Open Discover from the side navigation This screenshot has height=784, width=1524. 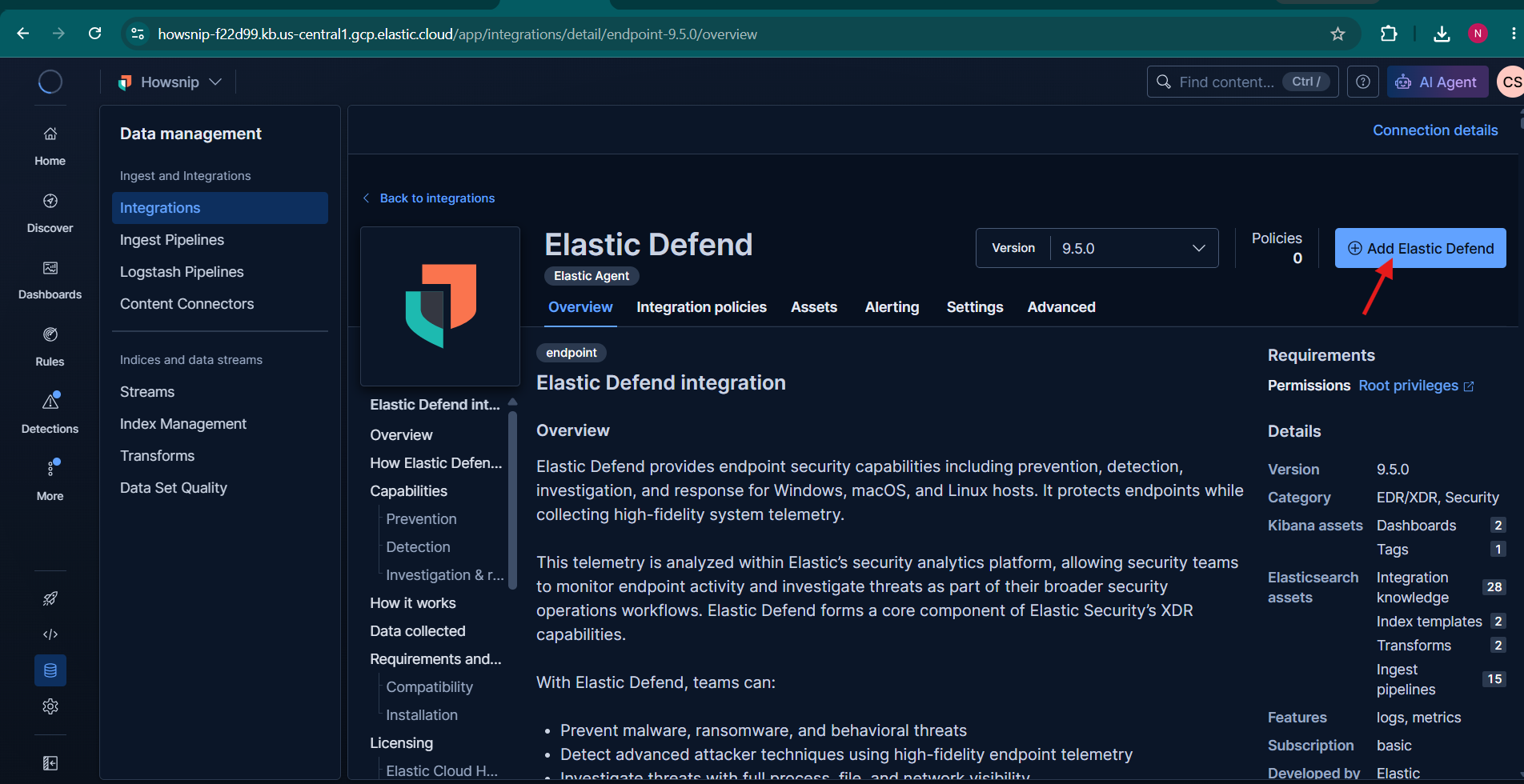(x=50, y=214)
